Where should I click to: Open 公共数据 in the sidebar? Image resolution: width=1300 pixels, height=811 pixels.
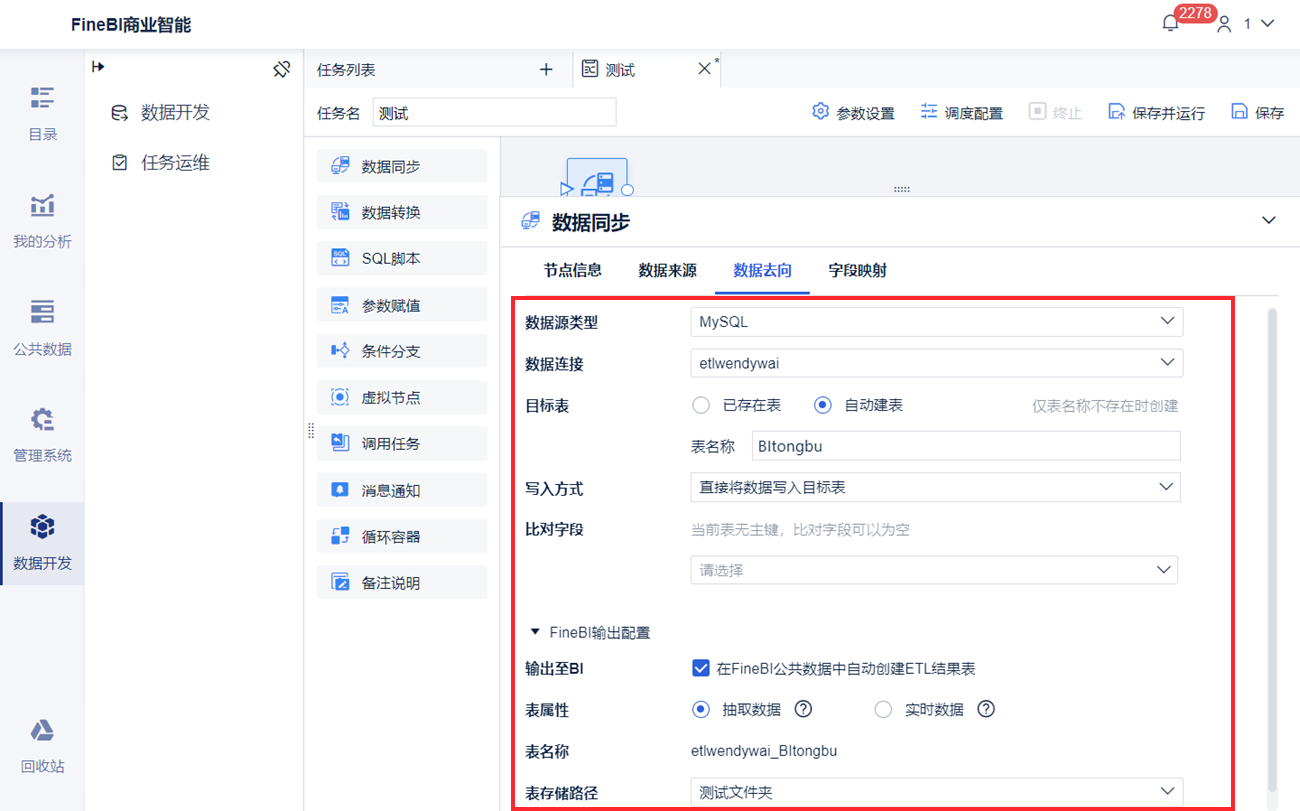(x=42, y=328)
